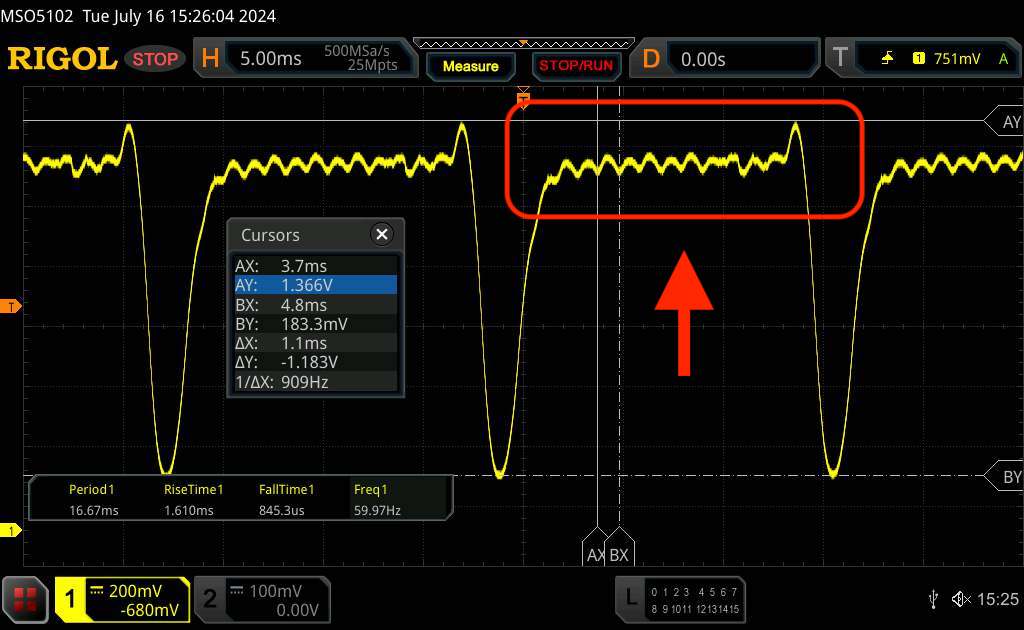Open horizontal timebase H 5.00ms setting

305,59
